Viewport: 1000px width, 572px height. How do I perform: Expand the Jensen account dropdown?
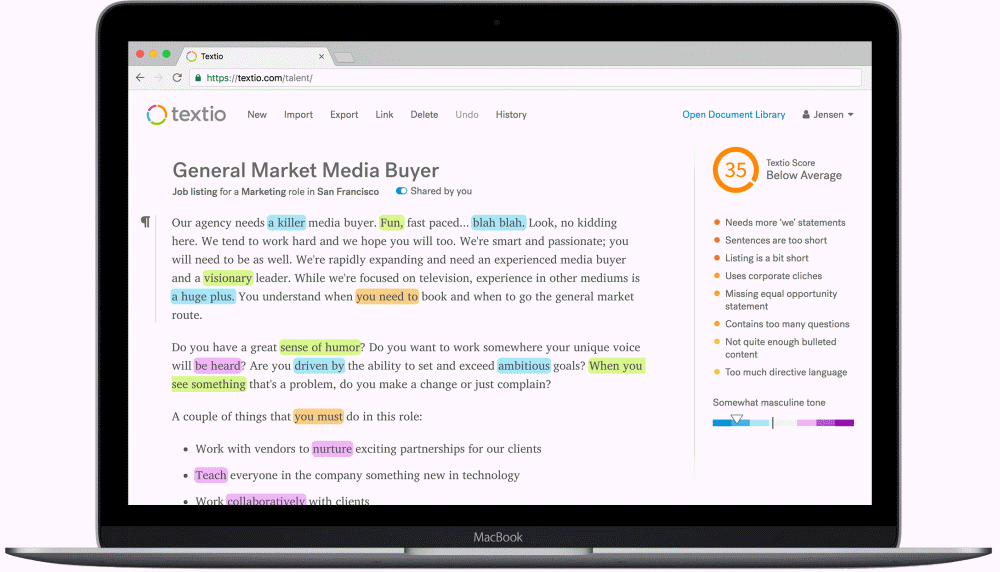click(850, 115)
